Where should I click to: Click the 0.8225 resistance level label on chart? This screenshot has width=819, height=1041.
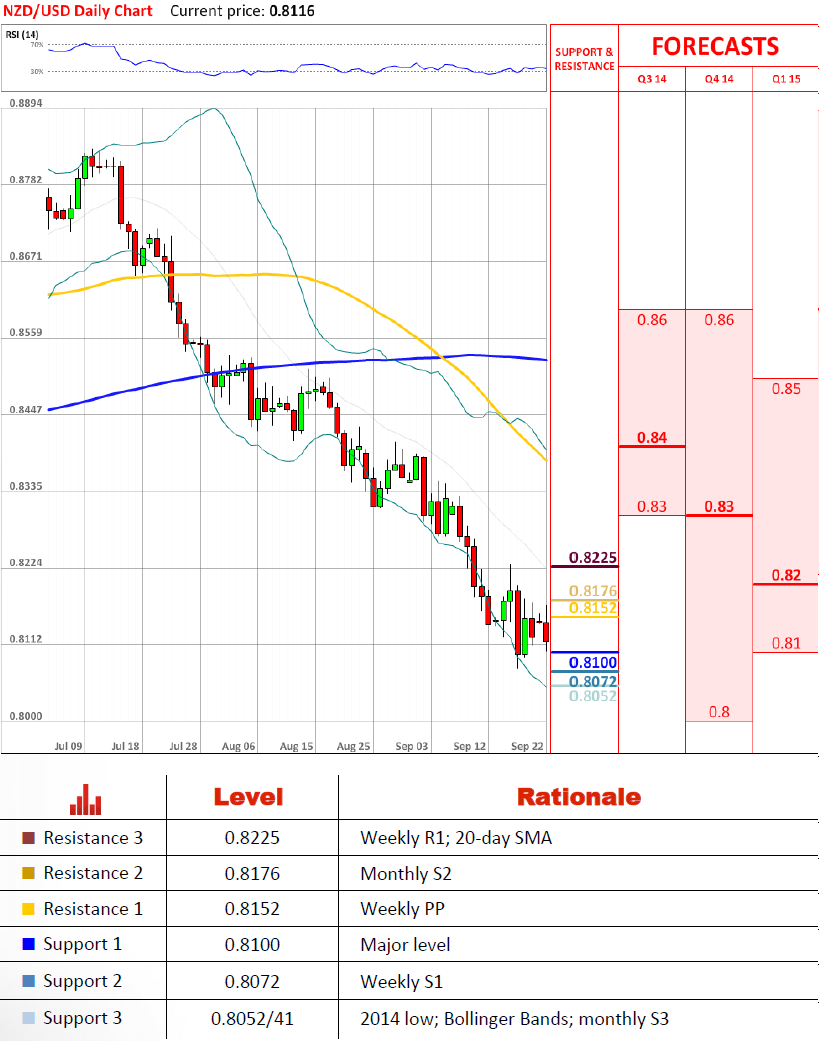coord(593,558)
